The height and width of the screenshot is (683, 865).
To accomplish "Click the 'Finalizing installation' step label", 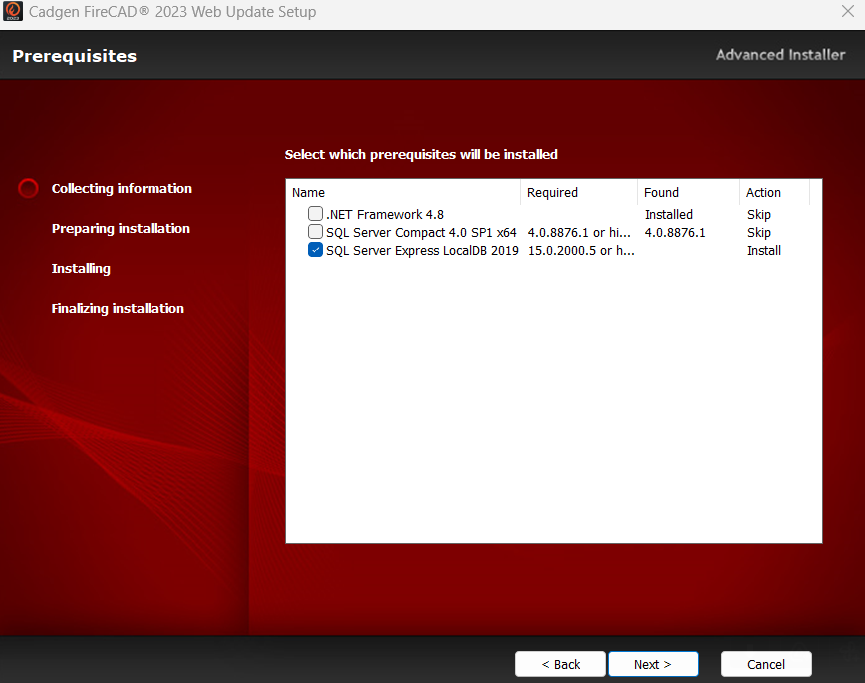I will (118, 308).
